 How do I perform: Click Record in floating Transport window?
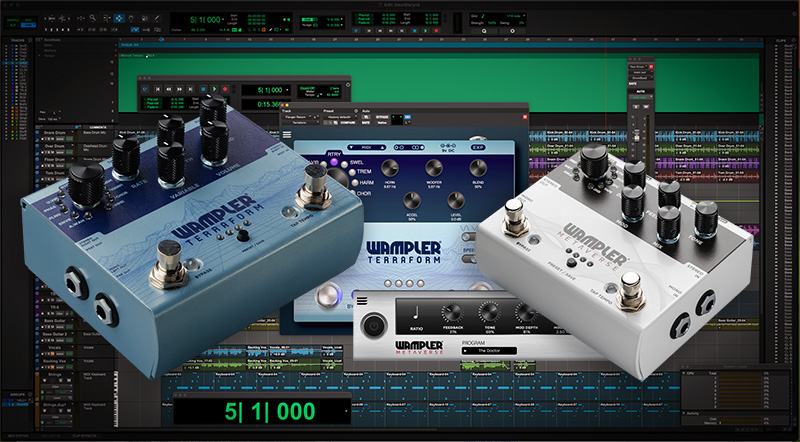(225, 89)
